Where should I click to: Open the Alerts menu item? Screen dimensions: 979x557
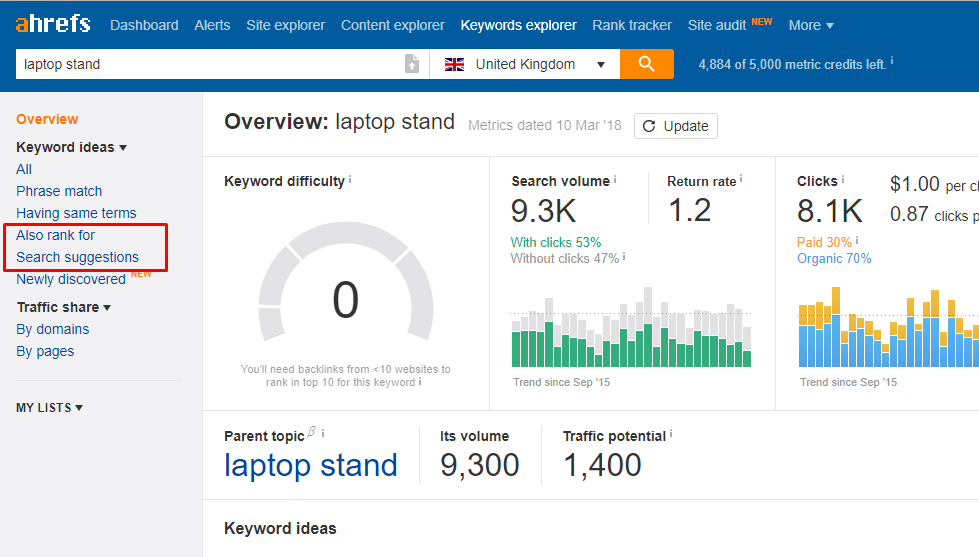point(212,26)
